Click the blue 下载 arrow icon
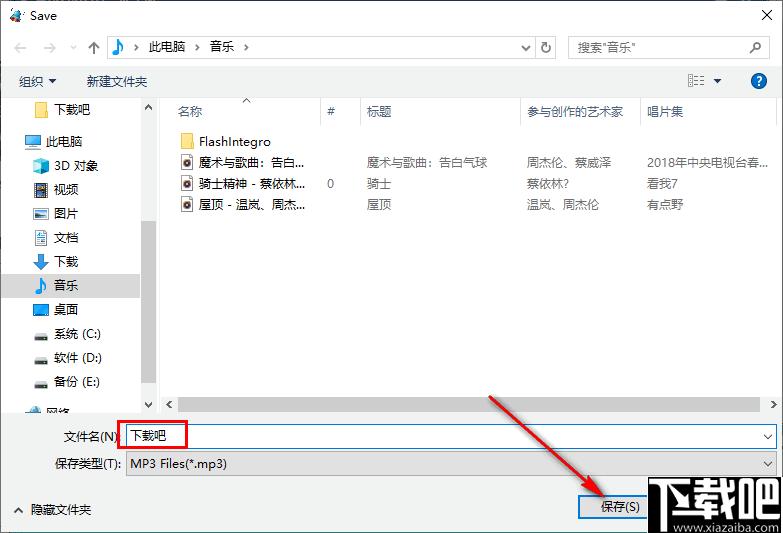783x533 pixels. pyautogui.click(x=40, y=262)
